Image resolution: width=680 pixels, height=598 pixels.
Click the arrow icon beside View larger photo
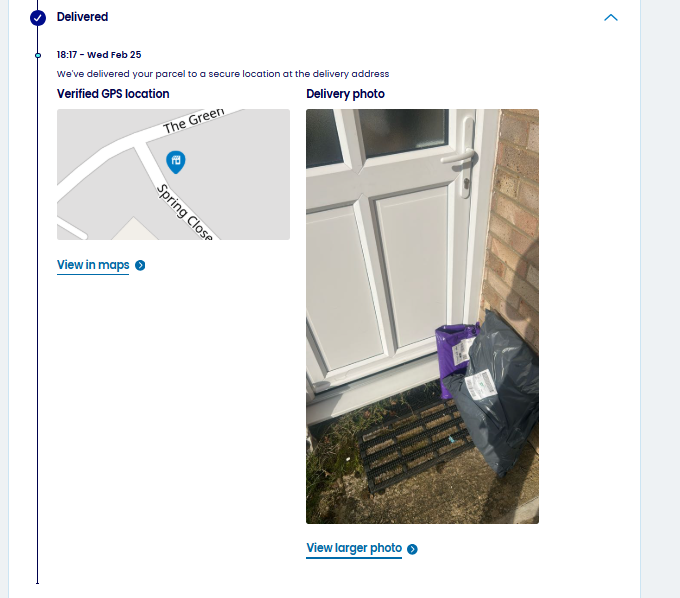(412, 549)
